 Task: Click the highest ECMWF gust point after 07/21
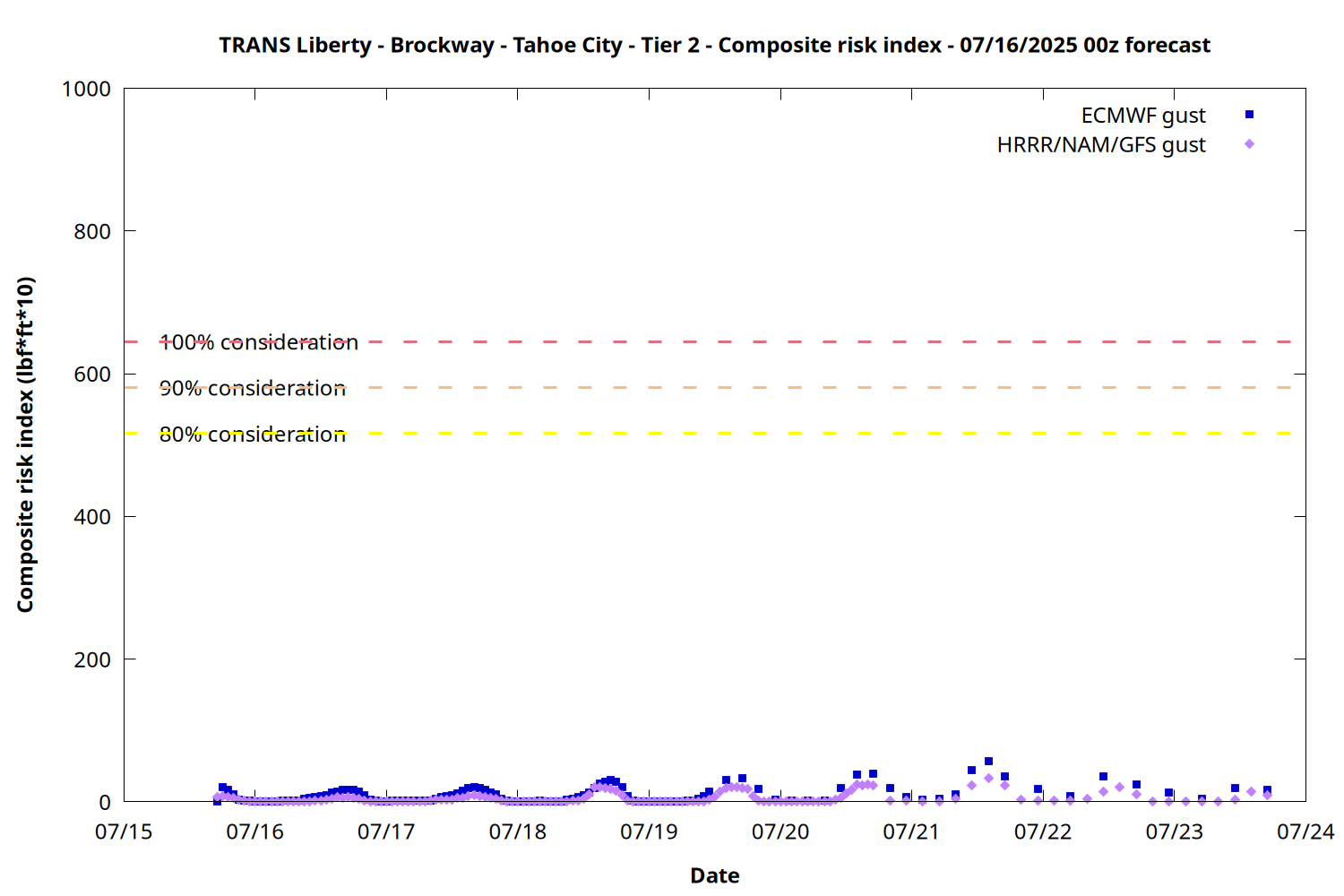pyautogui.click(x=988, y=762)
